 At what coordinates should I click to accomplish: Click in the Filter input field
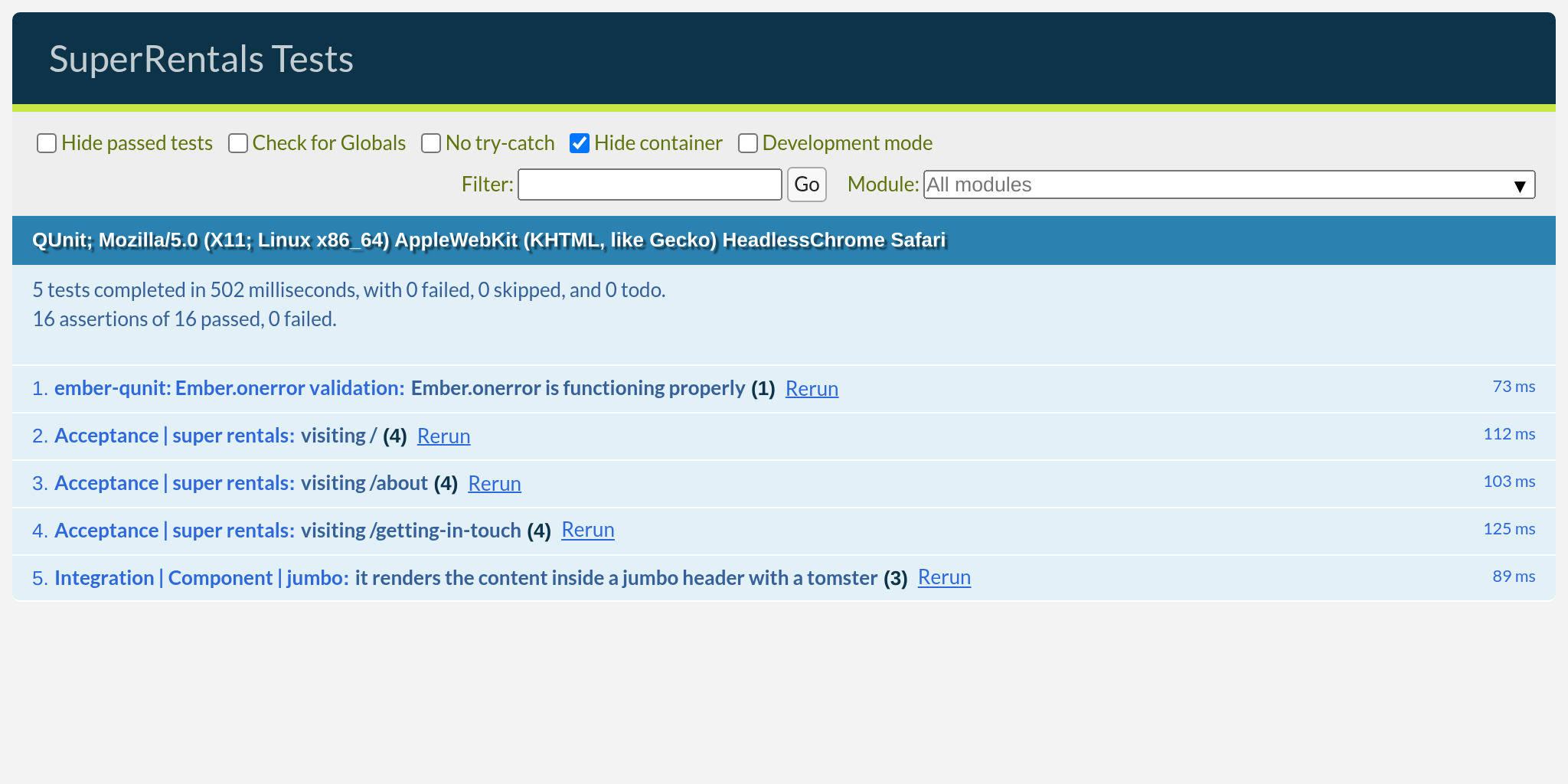pyautogui.click(x=649, y=185)
